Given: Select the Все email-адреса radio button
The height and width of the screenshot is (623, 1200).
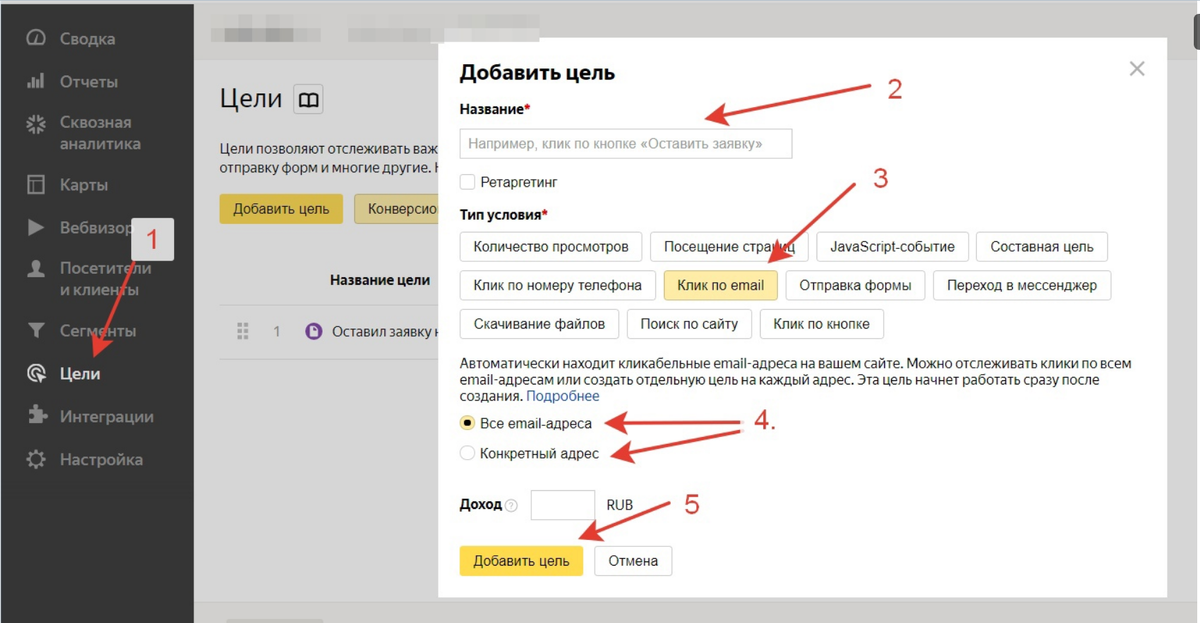Looking at the screenshot, I should pos(467,423).
